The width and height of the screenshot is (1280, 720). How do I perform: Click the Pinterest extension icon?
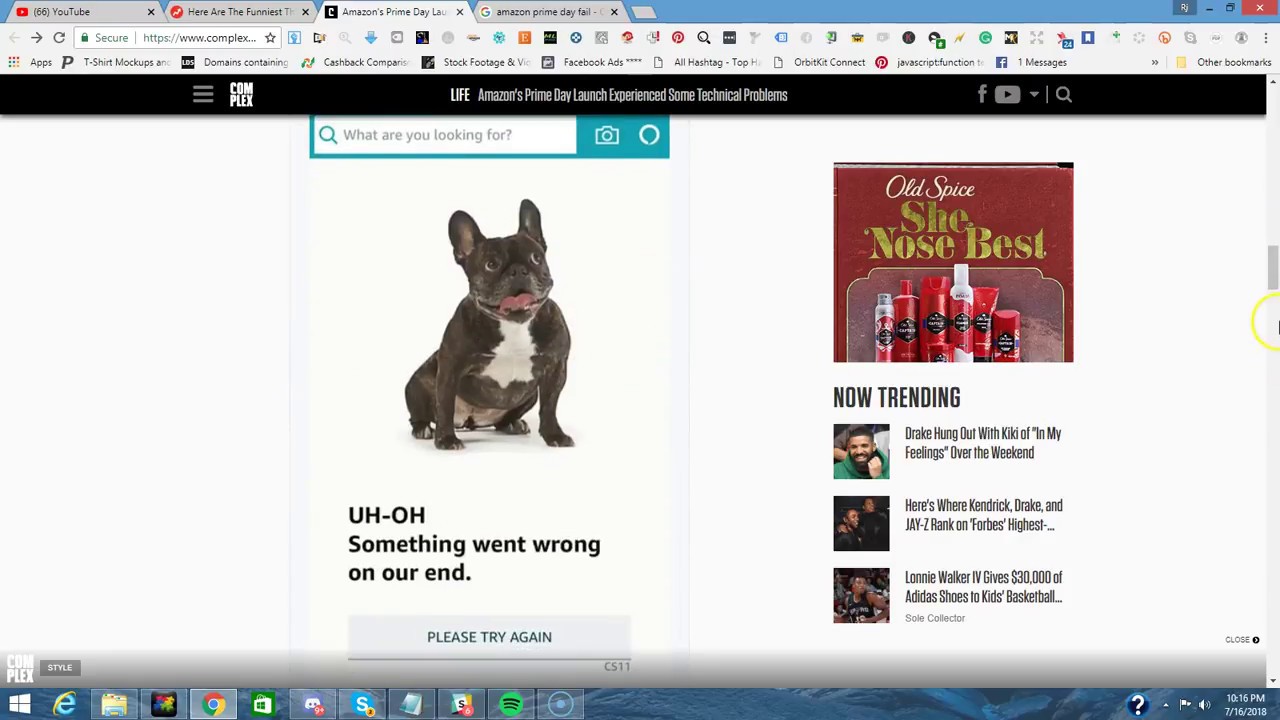click(678, 38)
